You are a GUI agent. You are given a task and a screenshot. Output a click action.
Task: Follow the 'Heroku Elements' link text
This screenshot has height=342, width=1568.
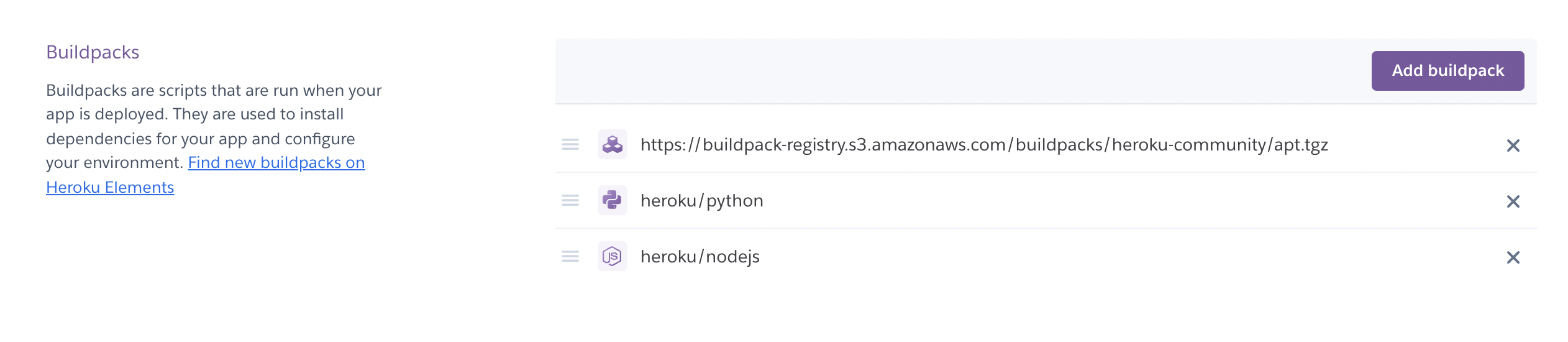[110, 187]
